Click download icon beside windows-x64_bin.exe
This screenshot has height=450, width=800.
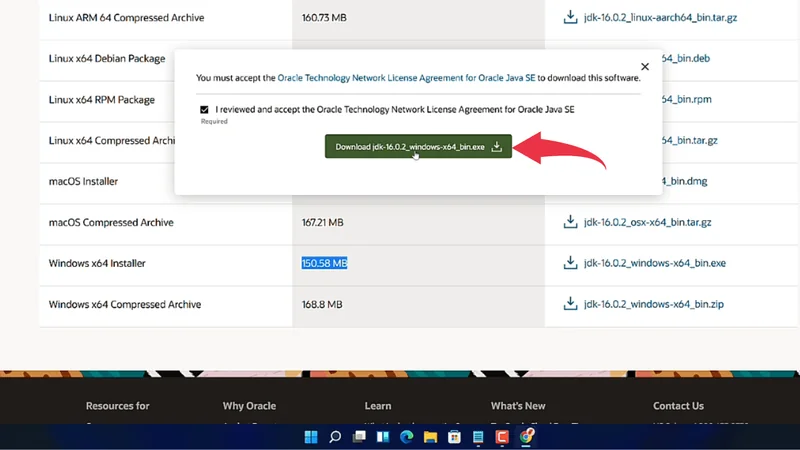click(570, 264)
